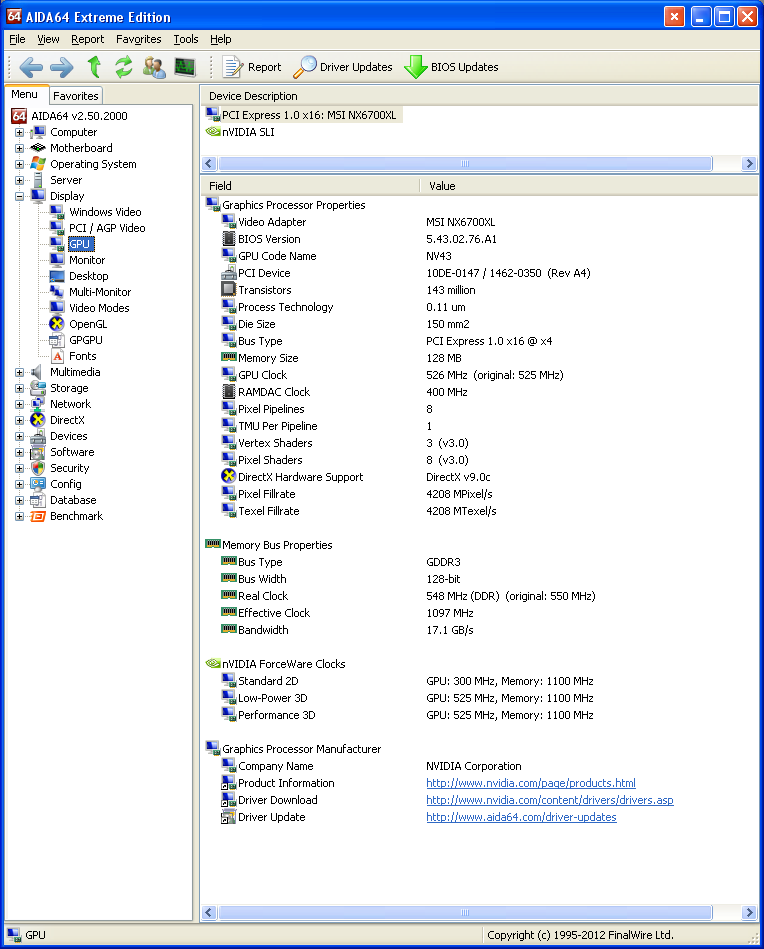Click the Operating System Windows flag icon
The image size is (764, 949).
(x=38, y=164)
